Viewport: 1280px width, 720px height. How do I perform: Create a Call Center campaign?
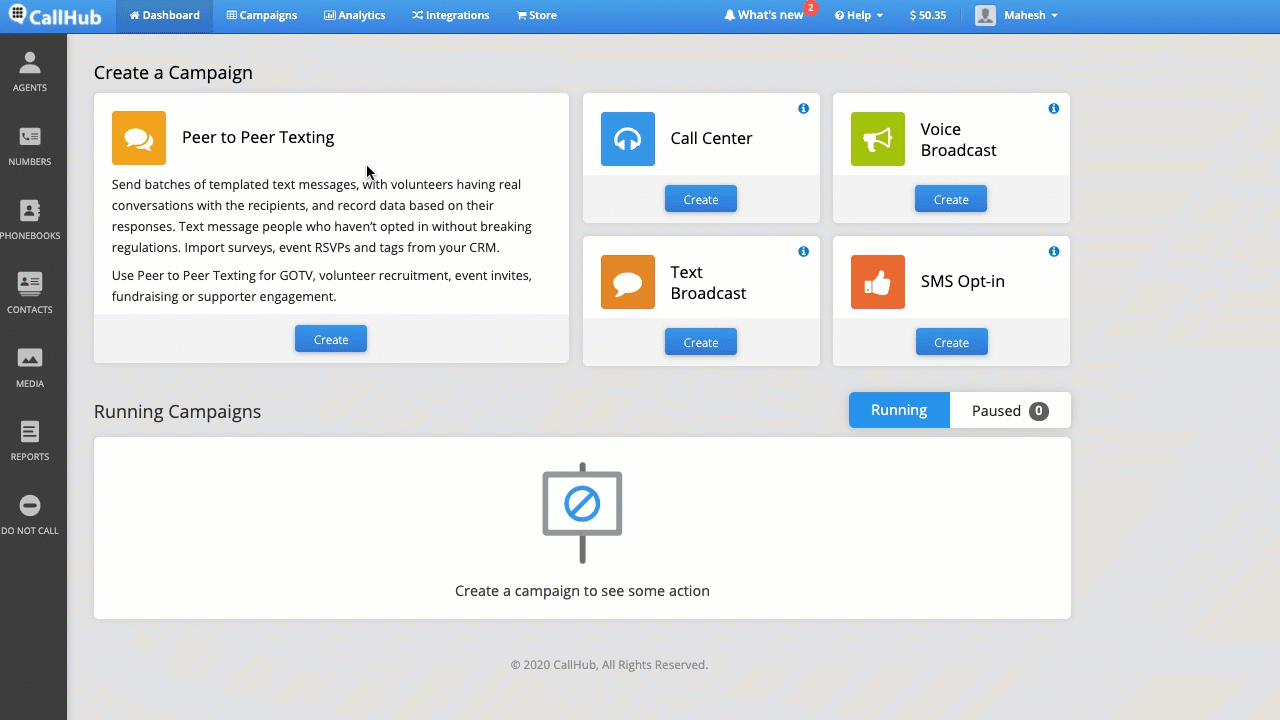coord(701,199)
